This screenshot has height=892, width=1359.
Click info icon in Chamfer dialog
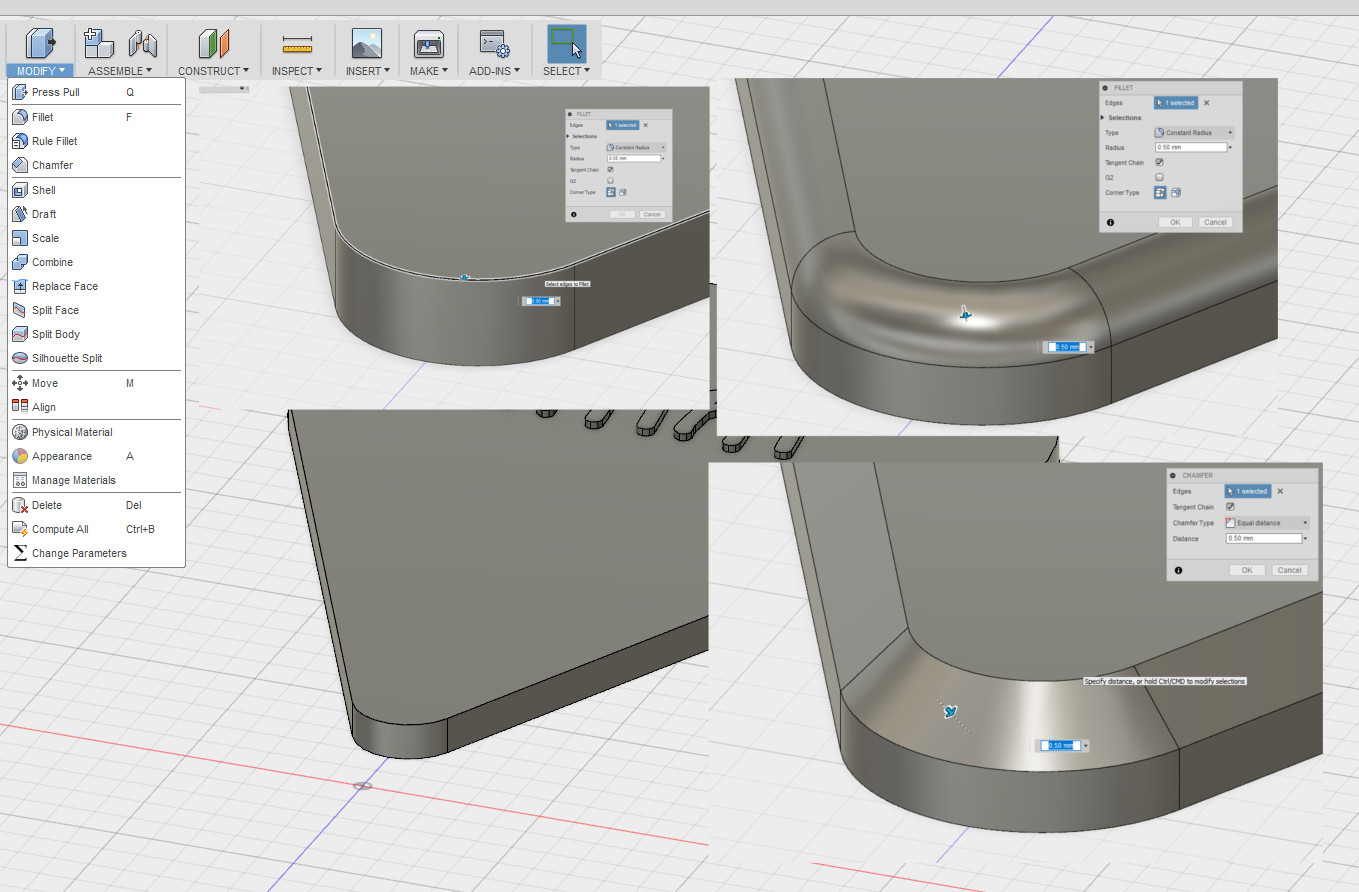pyautogui.click(x=1178, y=570)
